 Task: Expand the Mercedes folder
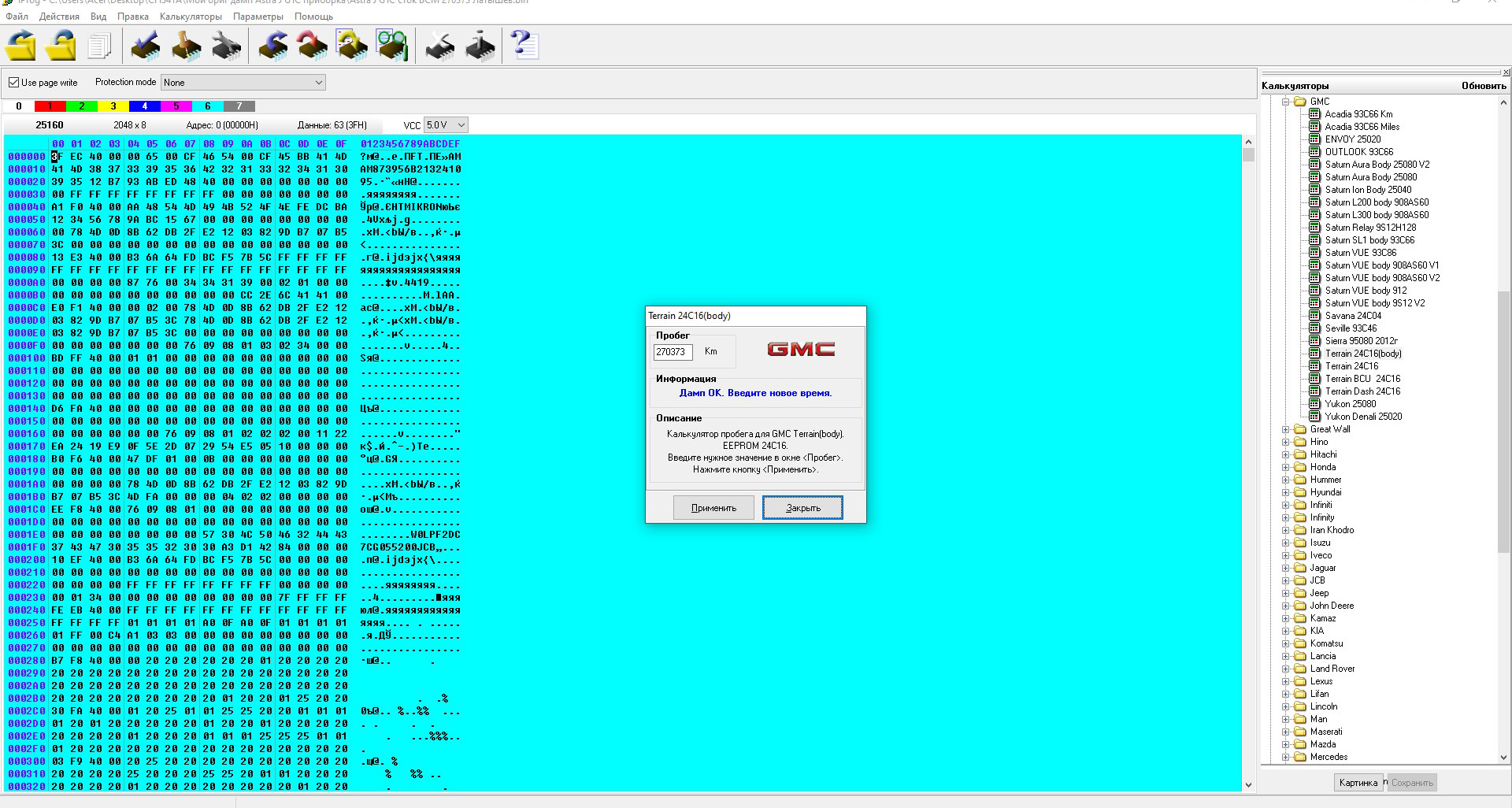pyautogui.click(x=1285, y=757)
